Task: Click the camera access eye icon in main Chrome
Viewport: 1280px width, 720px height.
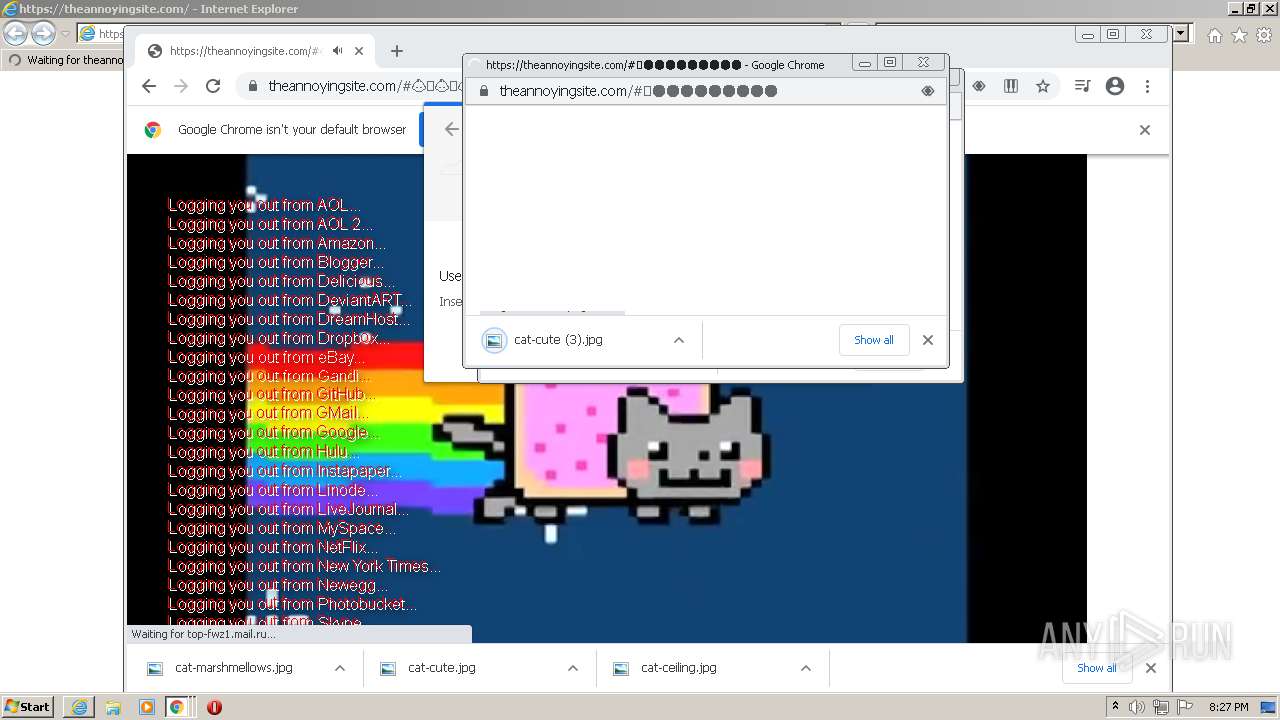Action: 979,86
